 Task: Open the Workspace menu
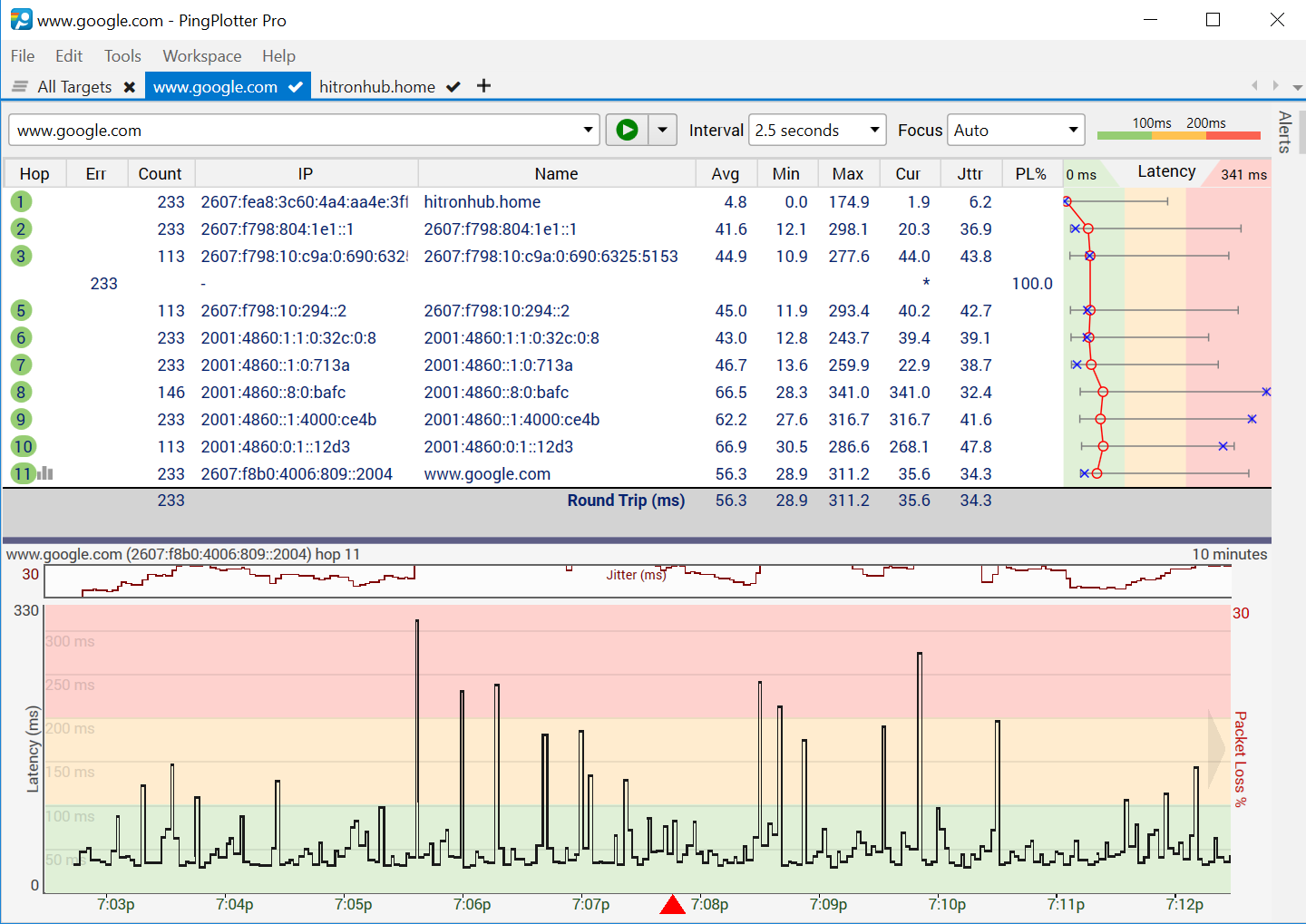tap(202, 56)
